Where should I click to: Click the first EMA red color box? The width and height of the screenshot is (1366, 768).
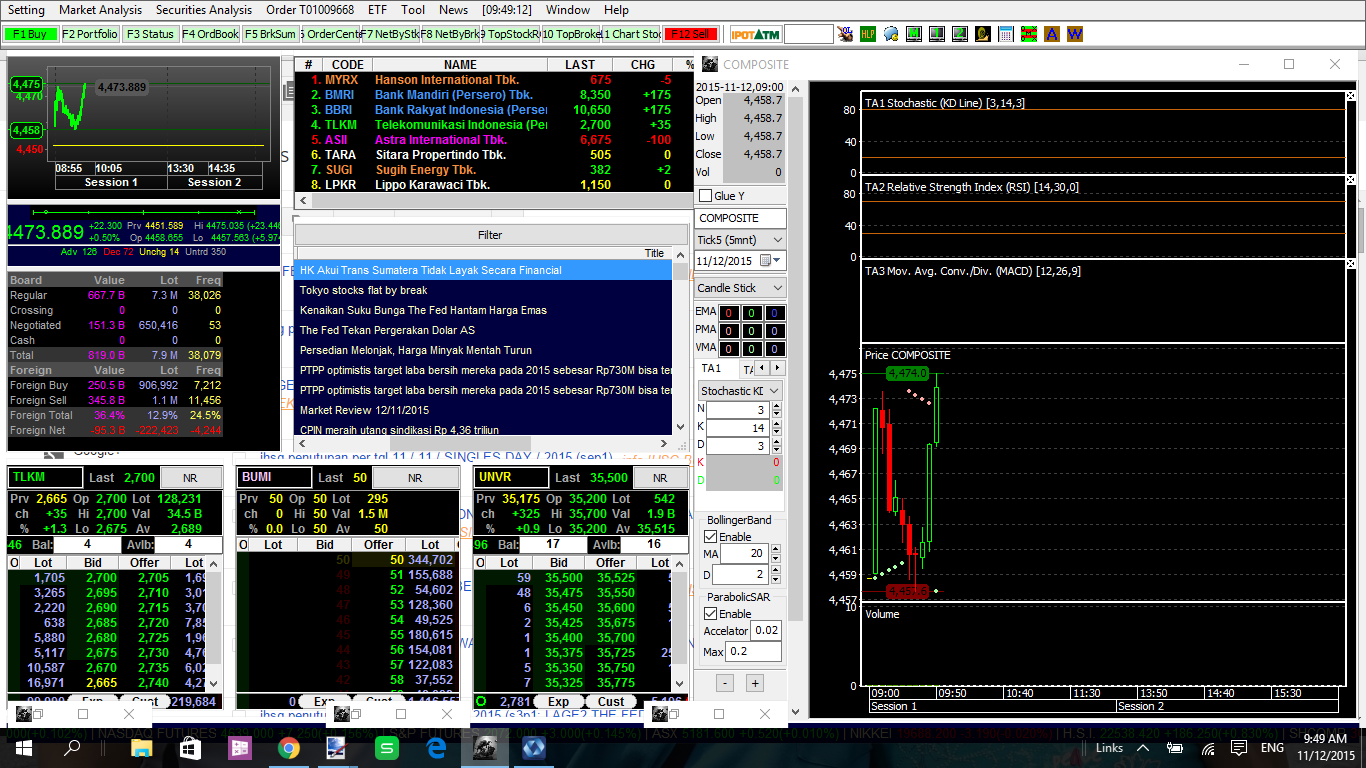(729, 313)
